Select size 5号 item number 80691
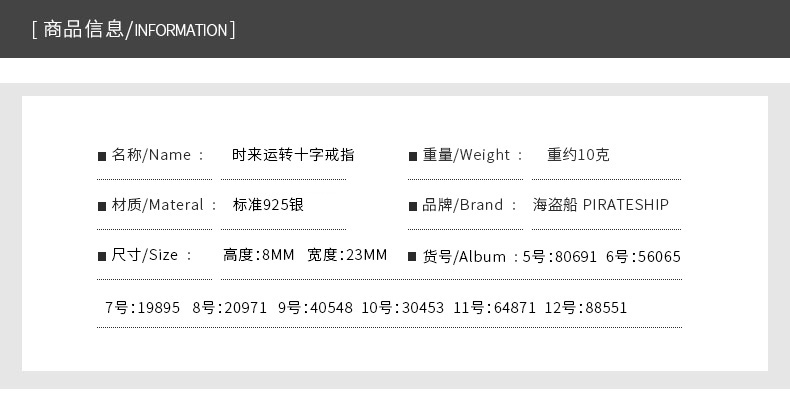 click(x=559, y=257)
